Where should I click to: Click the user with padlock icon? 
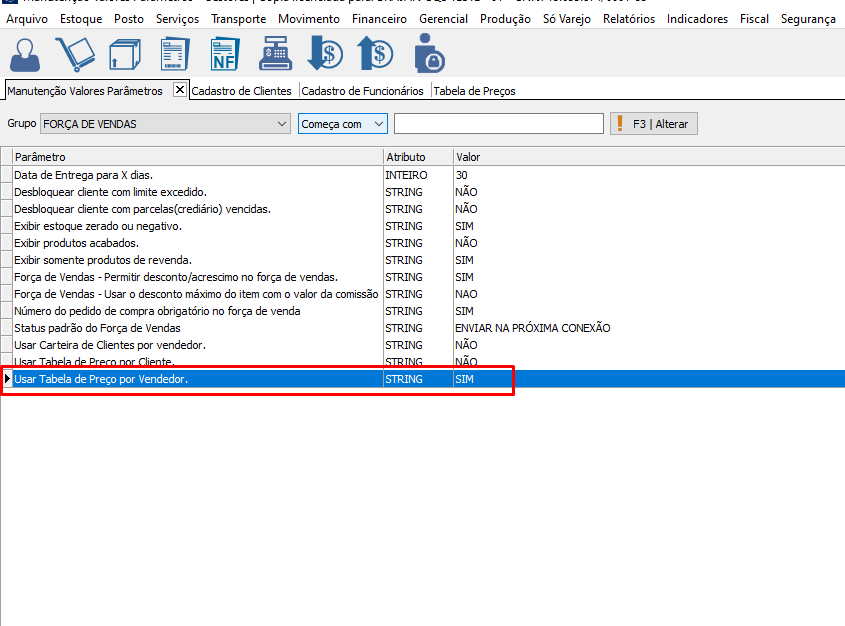[428, 53]
